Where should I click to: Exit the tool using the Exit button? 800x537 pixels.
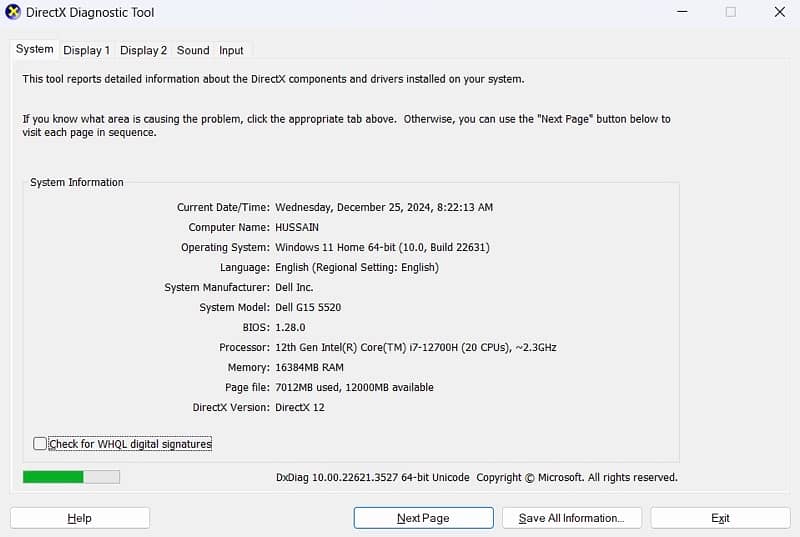click(x=720, y=518)
